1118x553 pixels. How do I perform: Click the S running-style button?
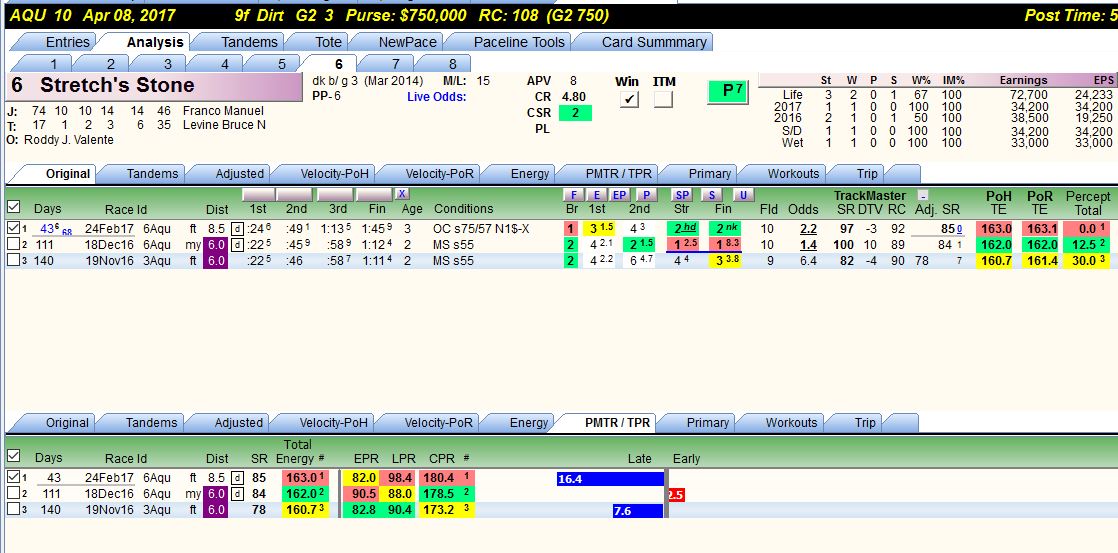[x=712, y=195]
